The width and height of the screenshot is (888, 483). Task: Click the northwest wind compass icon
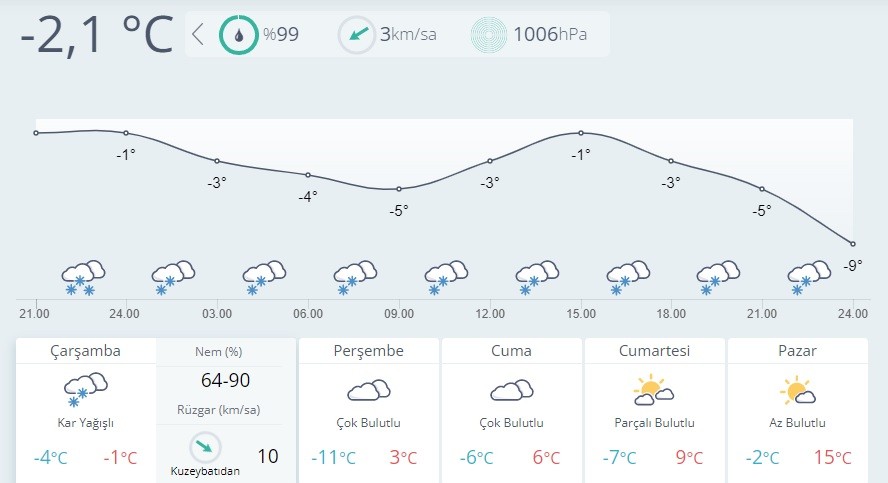(205, 446)
